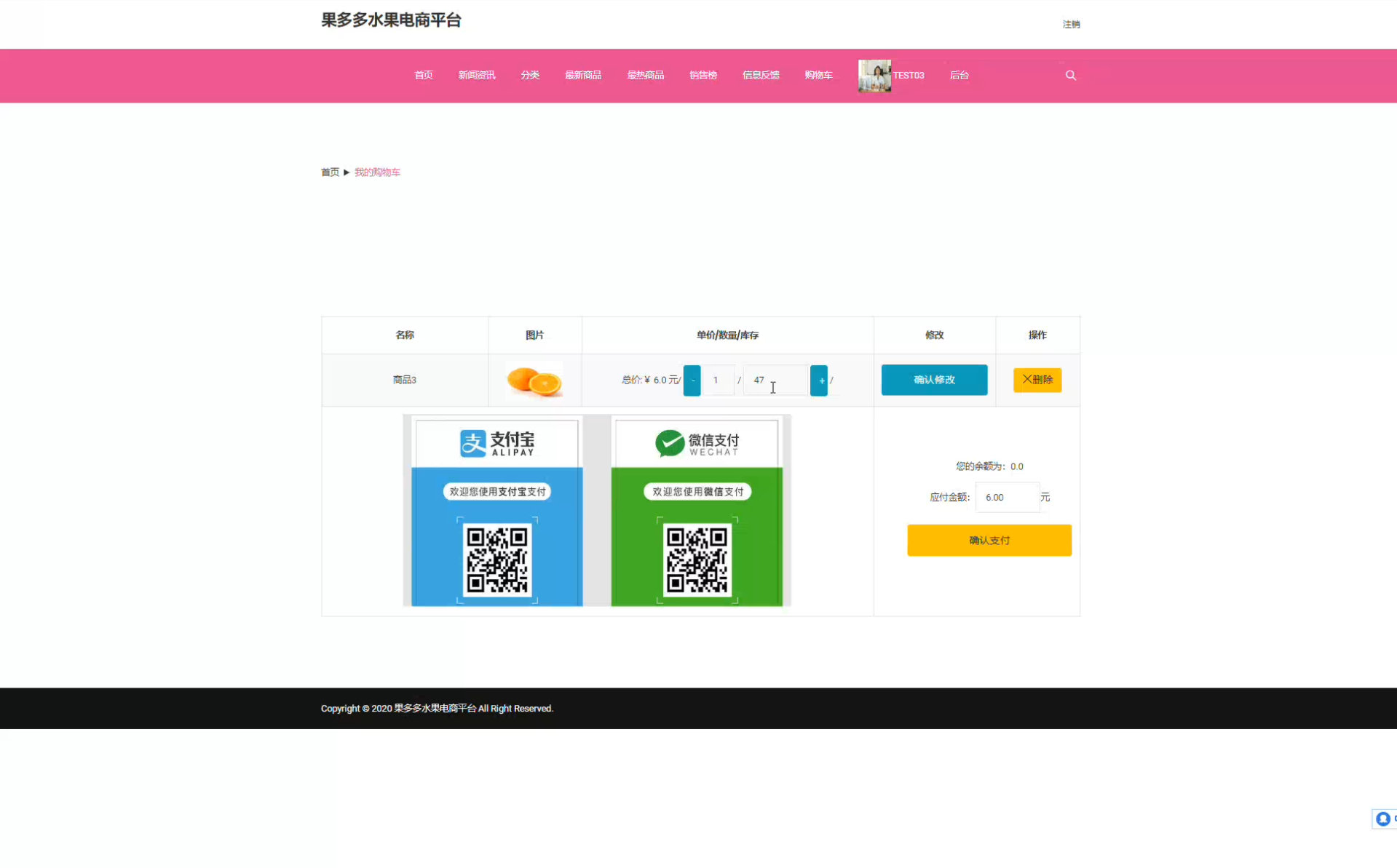Click the 单价/数量/库存 column header

click(x=727, y=335)
